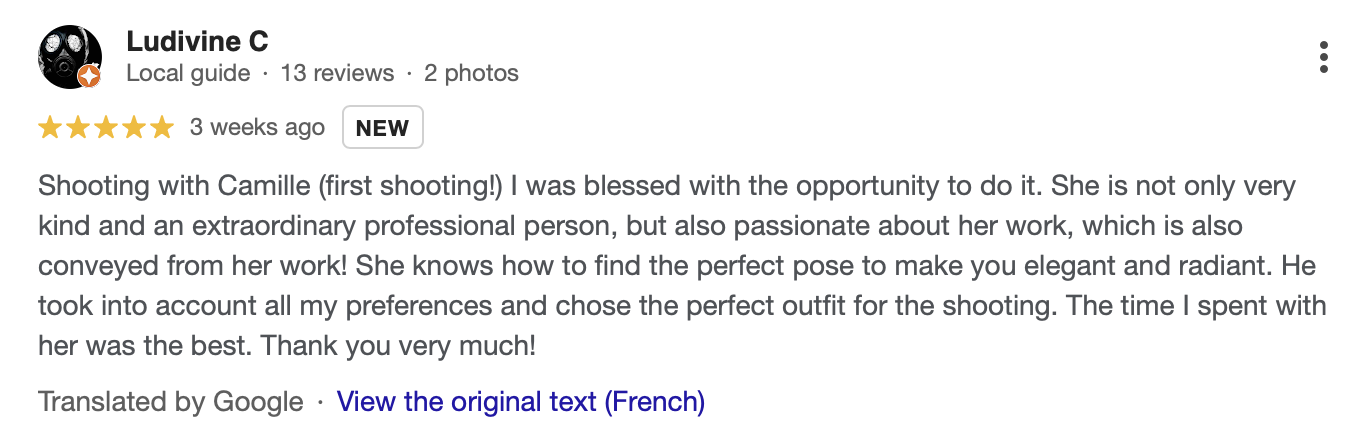1360x434 pixels.
Task: Click the "Local guide" label
Action: [x=188, y=73]
